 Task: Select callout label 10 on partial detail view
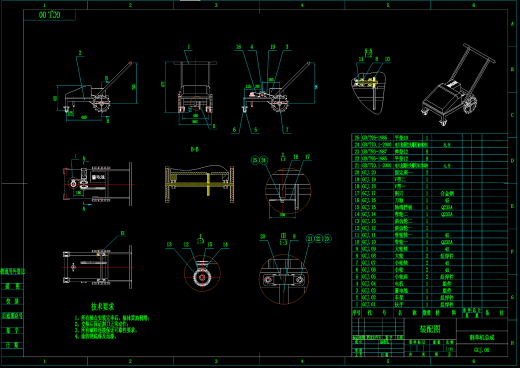[387, 59]
